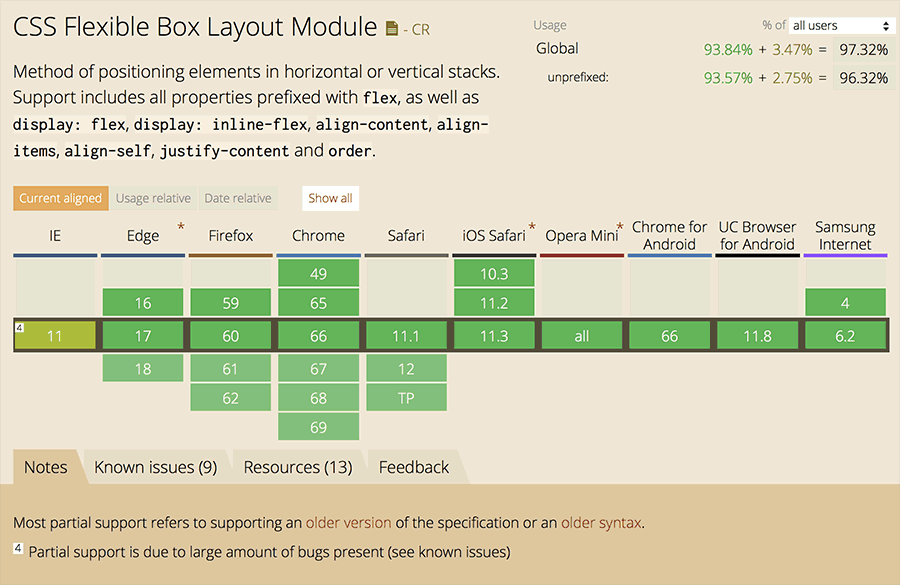Follow the 'older version' link
Image resolution: width=900 pixels, height=585 pixels.
348,522
